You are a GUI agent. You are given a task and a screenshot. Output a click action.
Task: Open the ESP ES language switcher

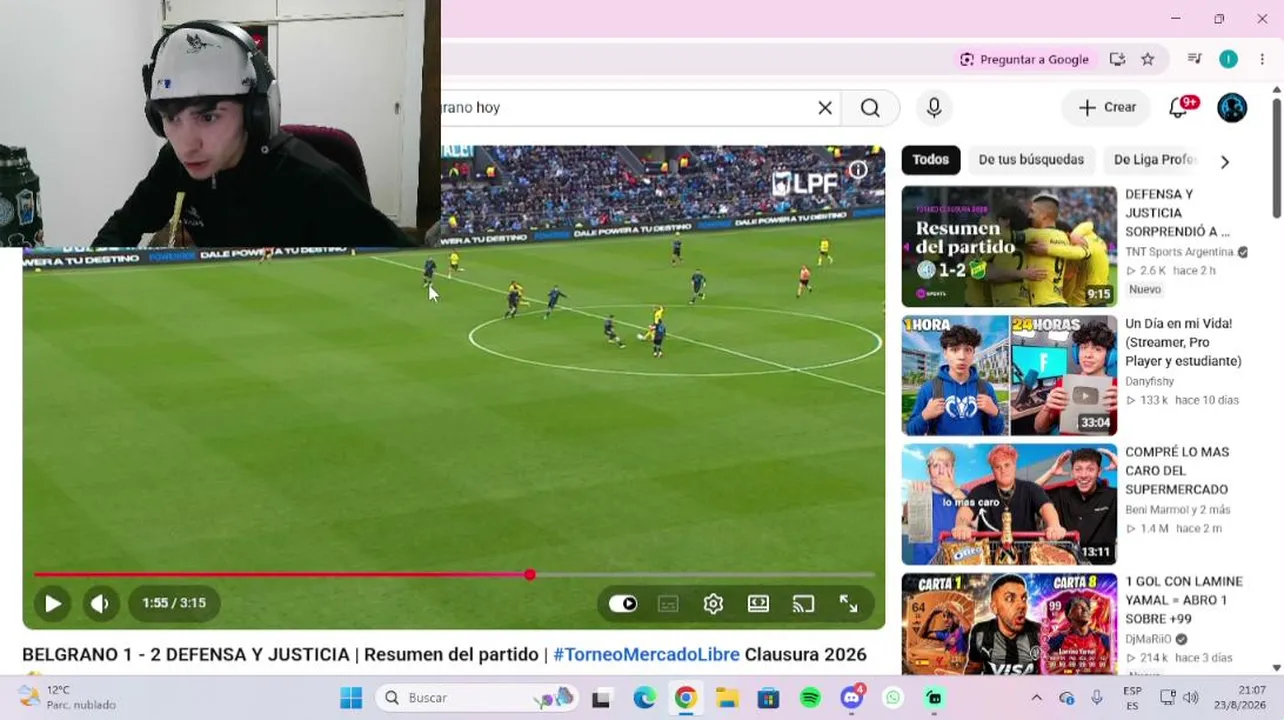(1132, 698)
